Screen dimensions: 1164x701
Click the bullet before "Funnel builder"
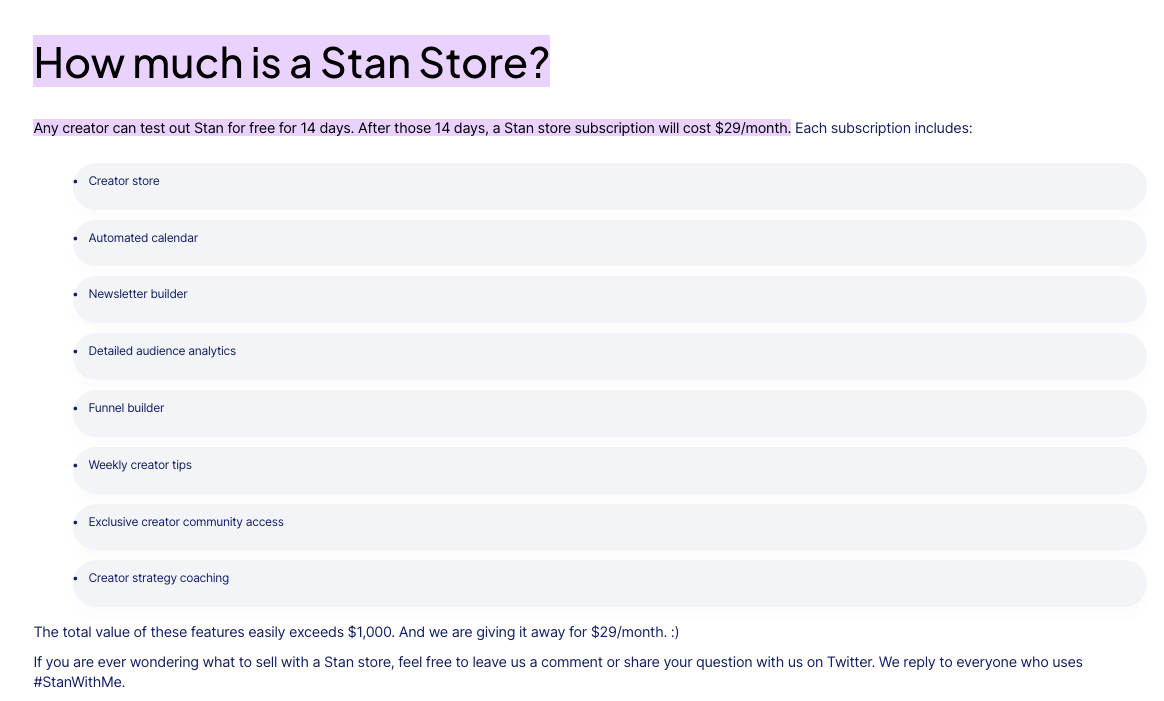click(x=76, y=408)
